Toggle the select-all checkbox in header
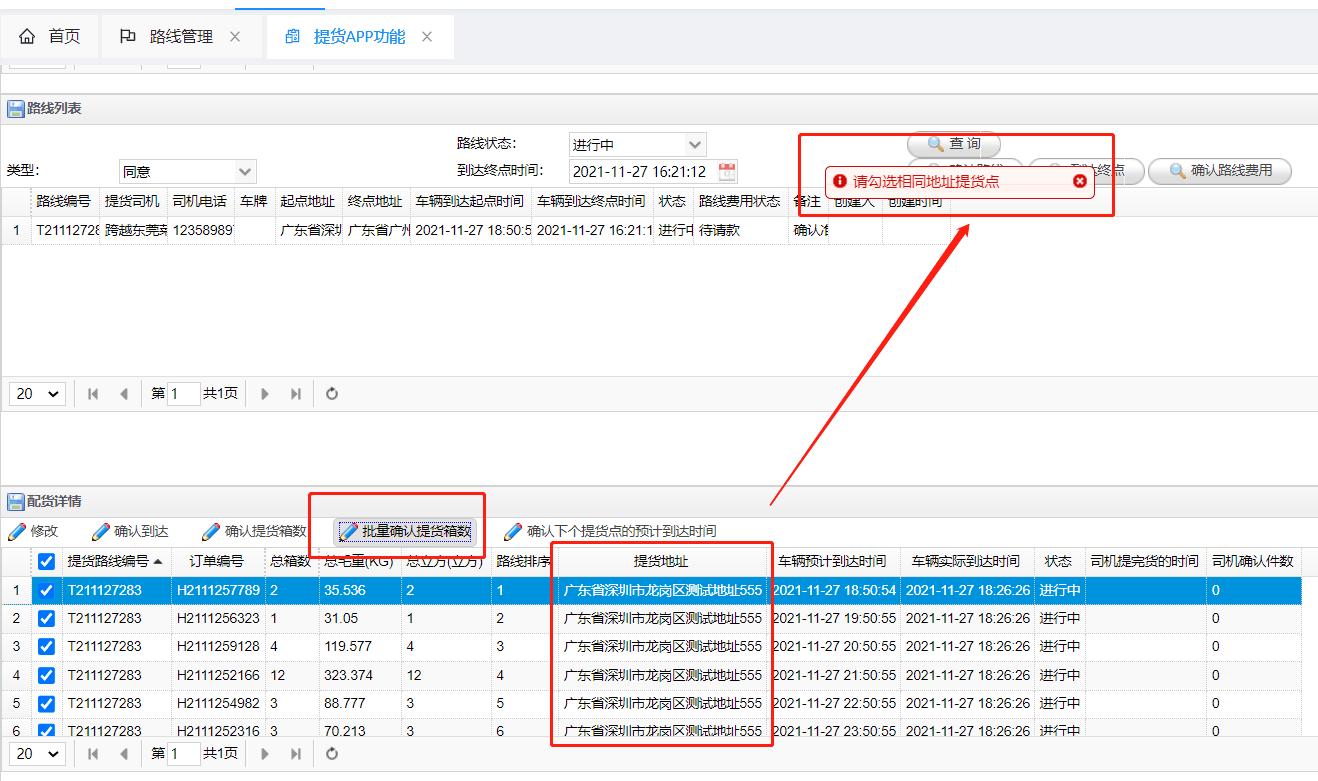1318x781 pixels. click(46, 562)
